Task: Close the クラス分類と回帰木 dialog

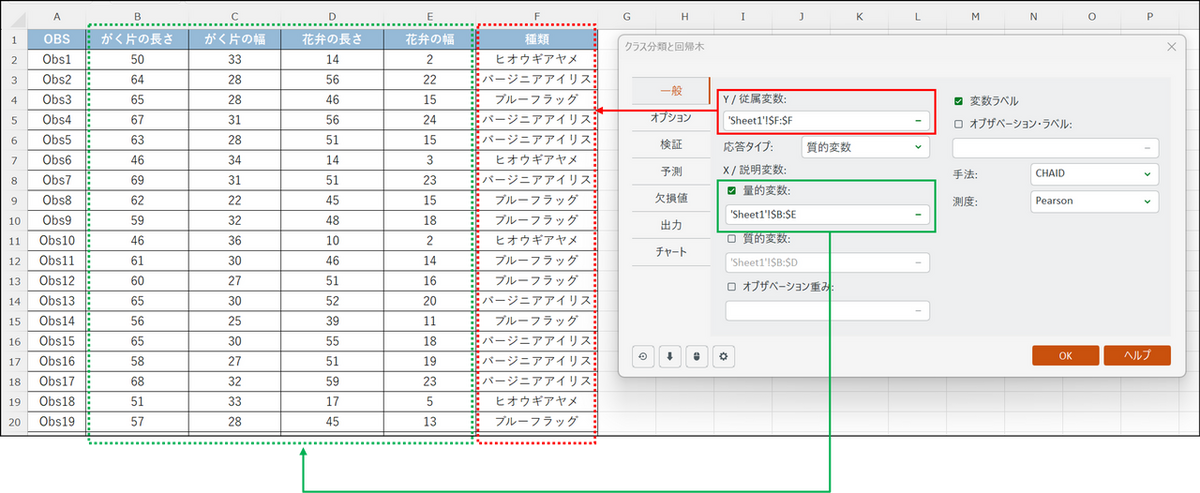Action: click(x=1171, y=46)
